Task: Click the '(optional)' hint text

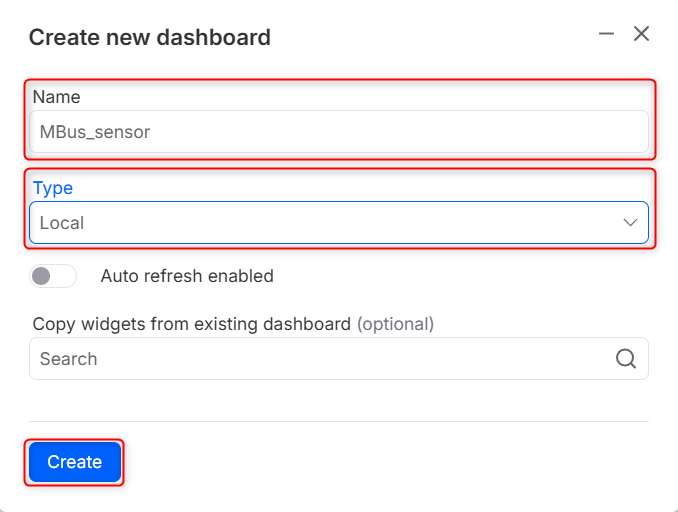Action: (396, 324)
